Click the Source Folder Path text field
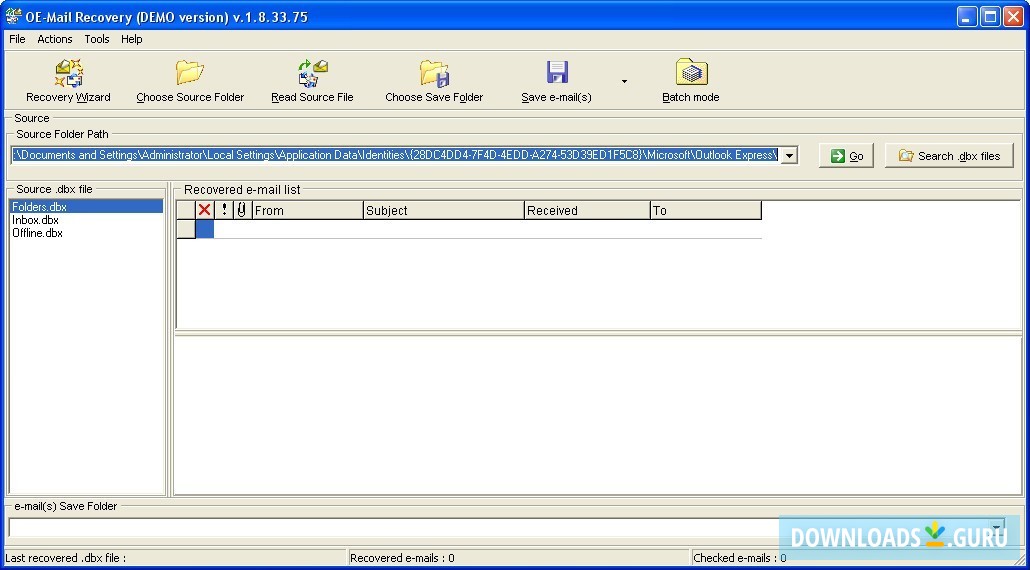 395,156
